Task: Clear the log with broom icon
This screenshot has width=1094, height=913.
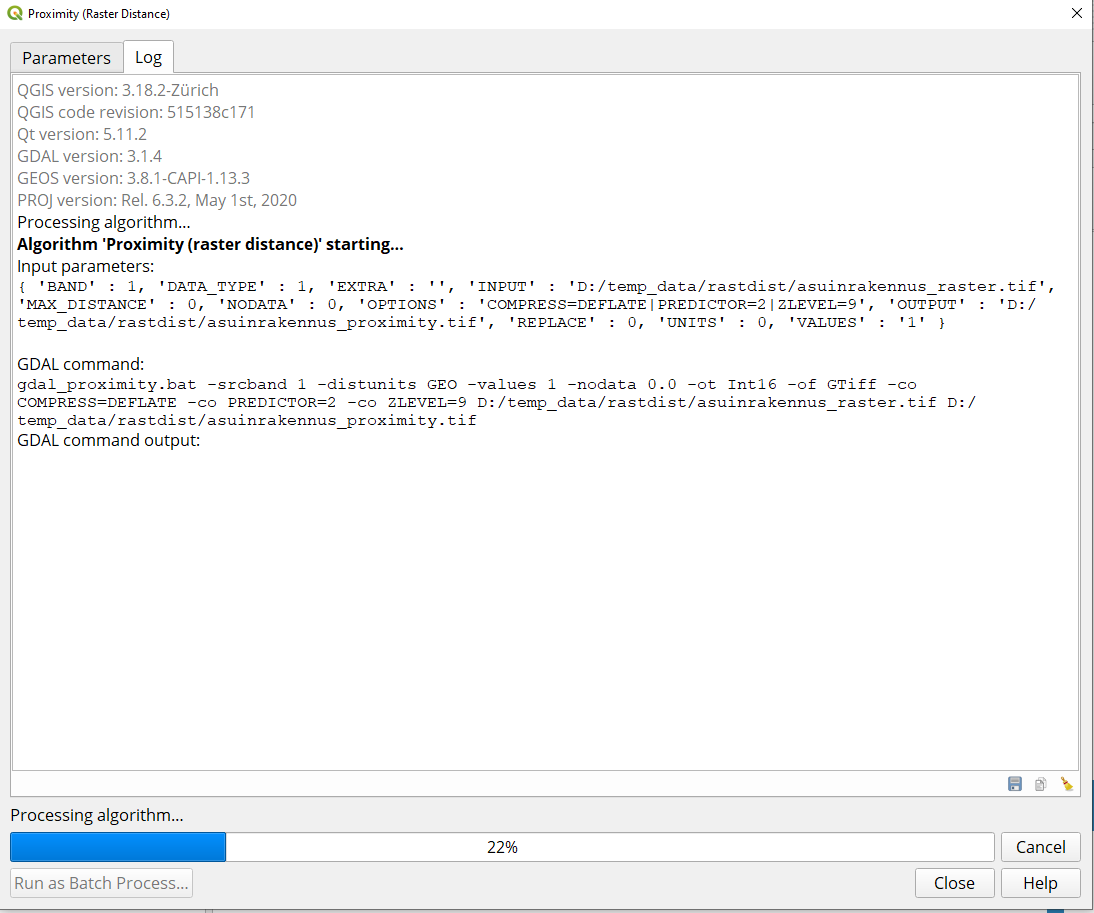Action: [1066, 784]
